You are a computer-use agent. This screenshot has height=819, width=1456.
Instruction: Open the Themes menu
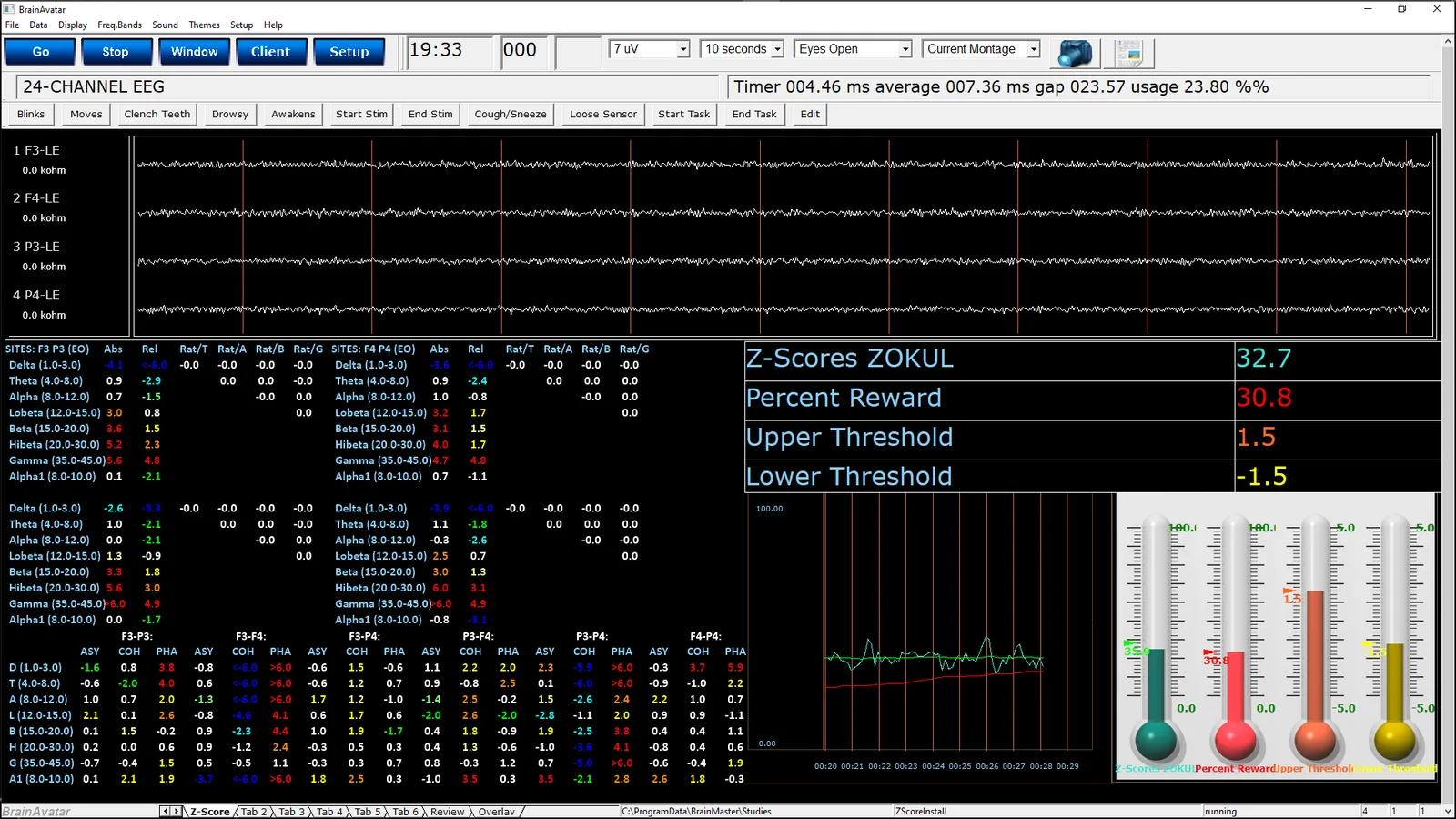204,25
